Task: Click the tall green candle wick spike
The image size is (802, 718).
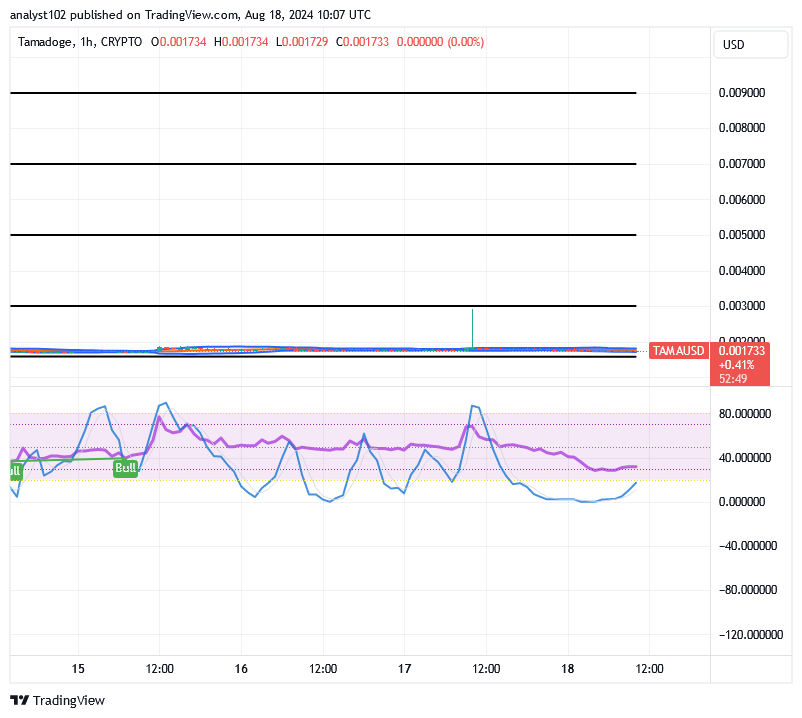Action: tap(472, 328)
